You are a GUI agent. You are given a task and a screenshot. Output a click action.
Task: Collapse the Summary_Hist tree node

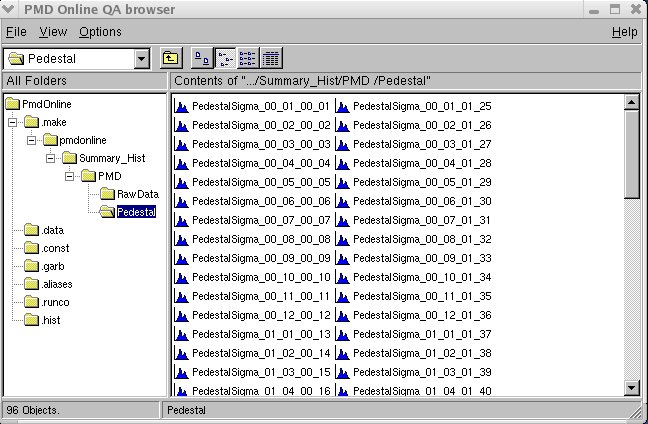click(50, 158)
